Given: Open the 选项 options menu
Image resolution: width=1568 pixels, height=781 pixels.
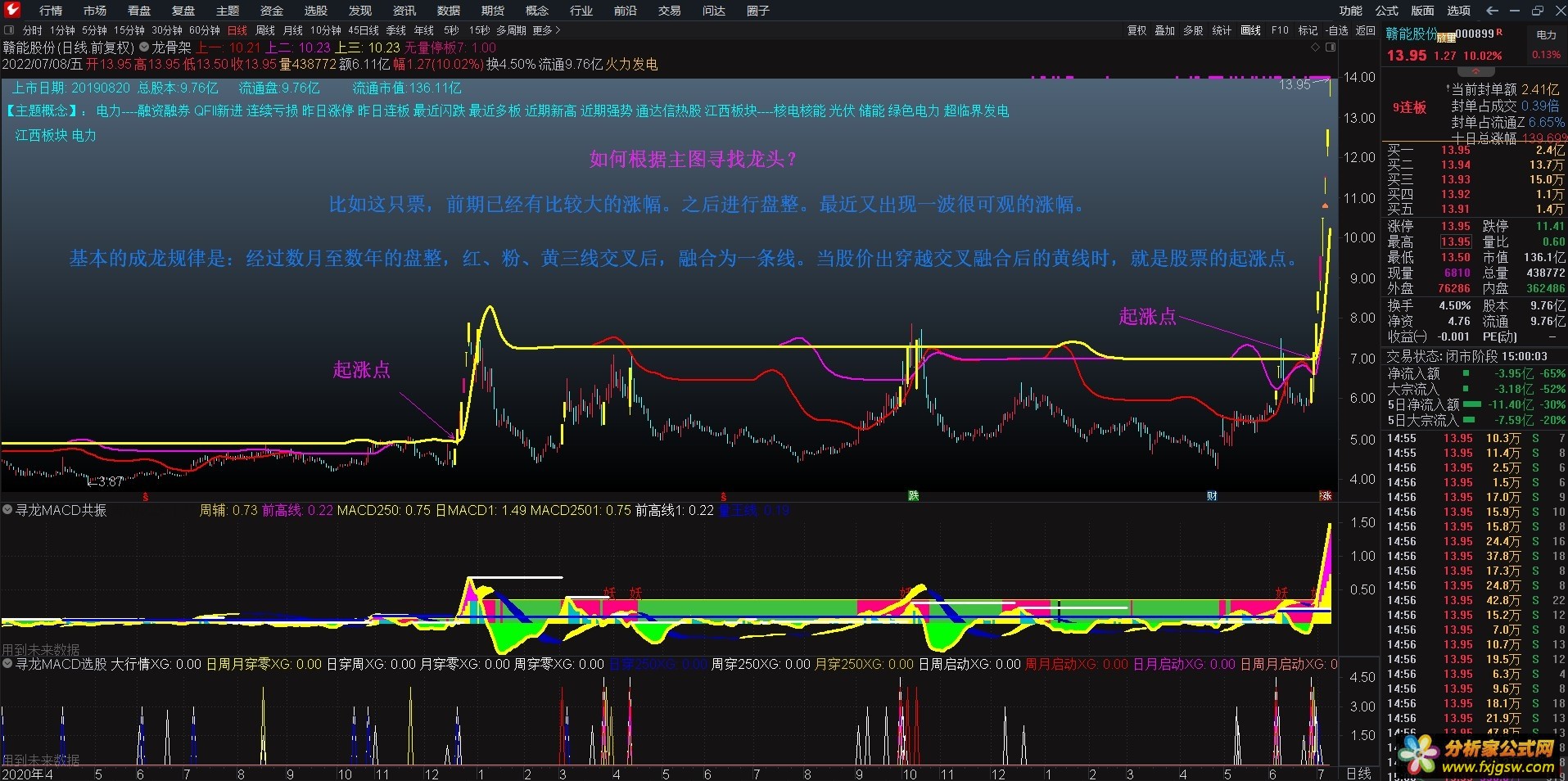Looking at the screenshot, I should point(1459,11).
